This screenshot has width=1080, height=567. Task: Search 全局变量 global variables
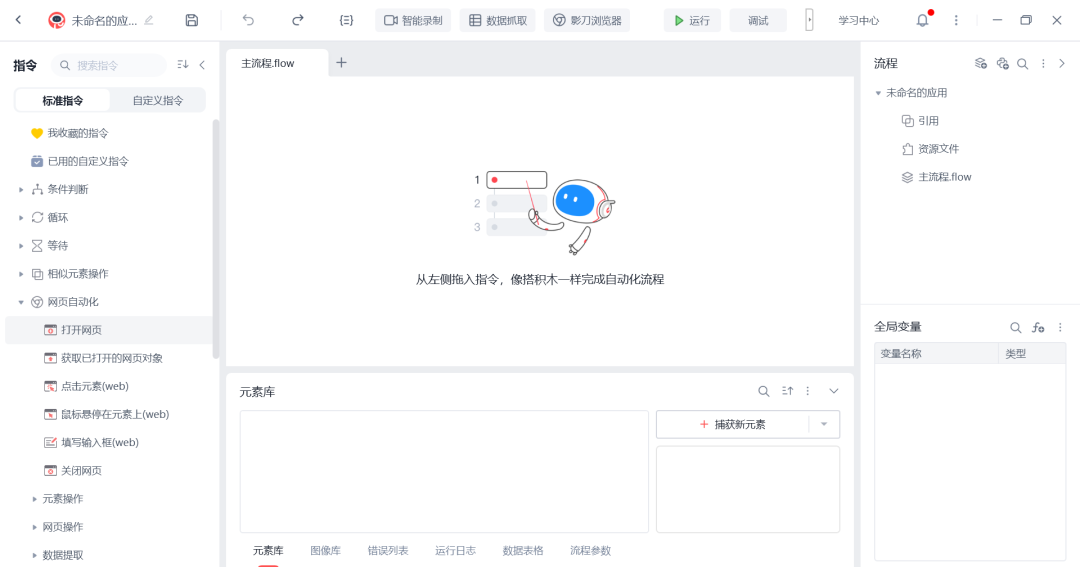coord(1015,327)
